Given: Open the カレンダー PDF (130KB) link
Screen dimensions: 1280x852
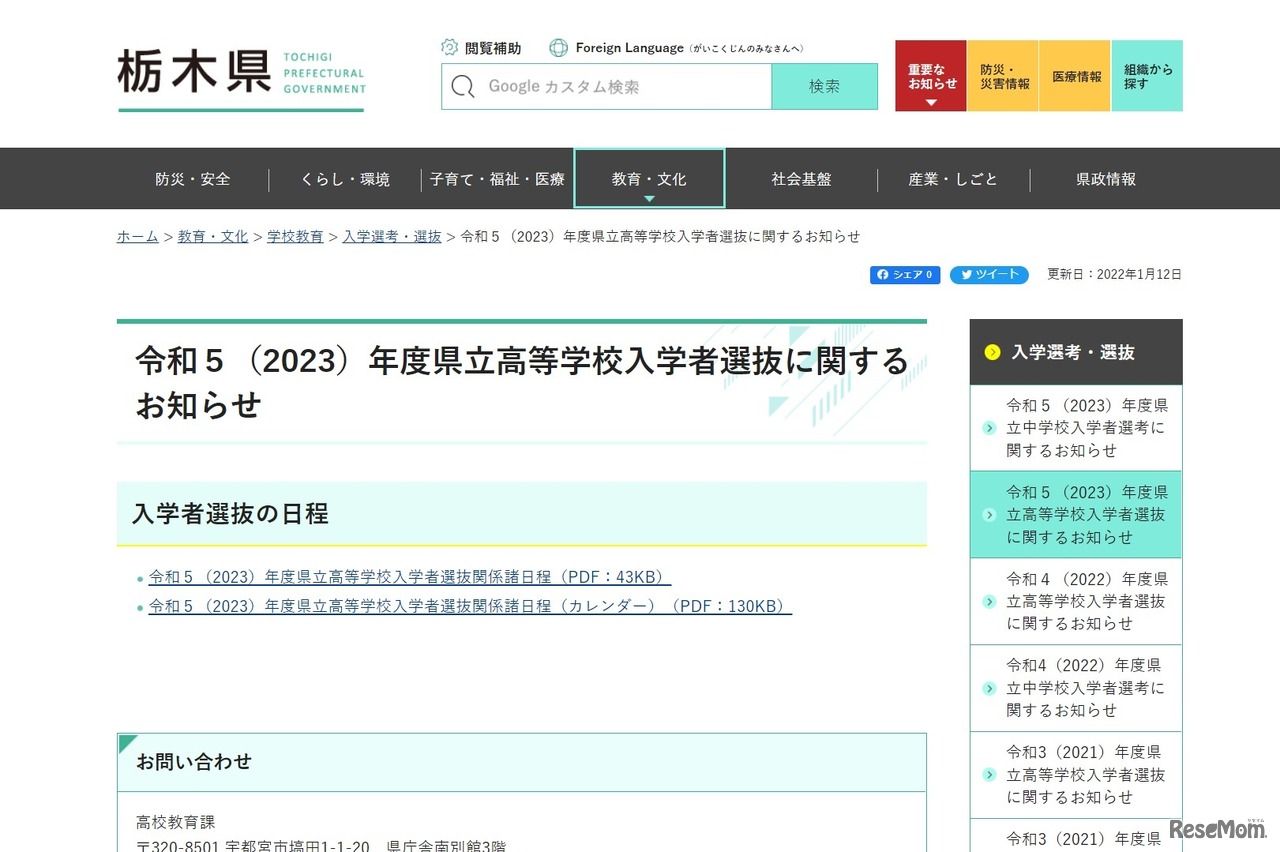Looking at the screenshot, I should coord(469,606).
